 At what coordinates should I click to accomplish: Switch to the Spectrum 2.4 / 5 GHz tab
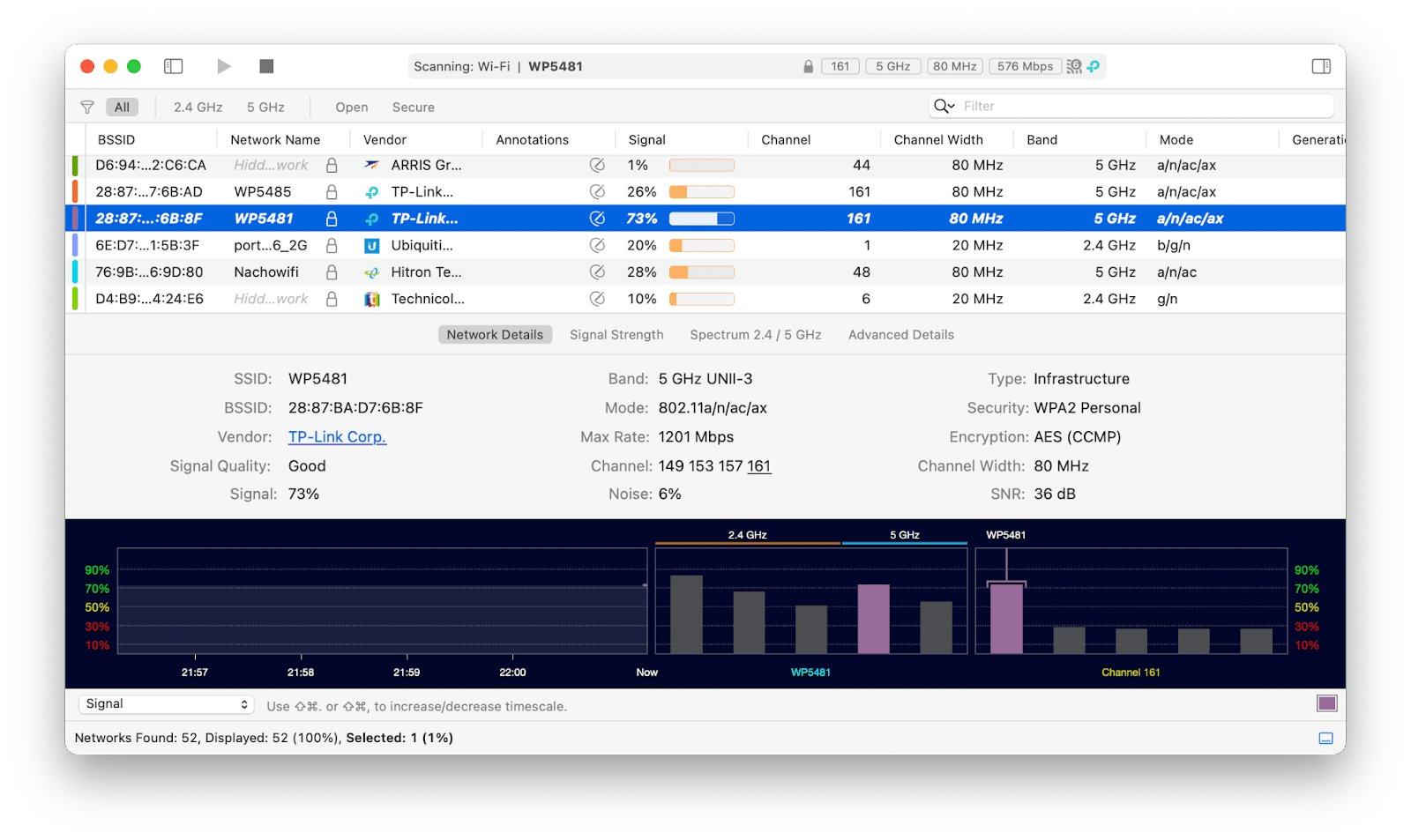756,335
